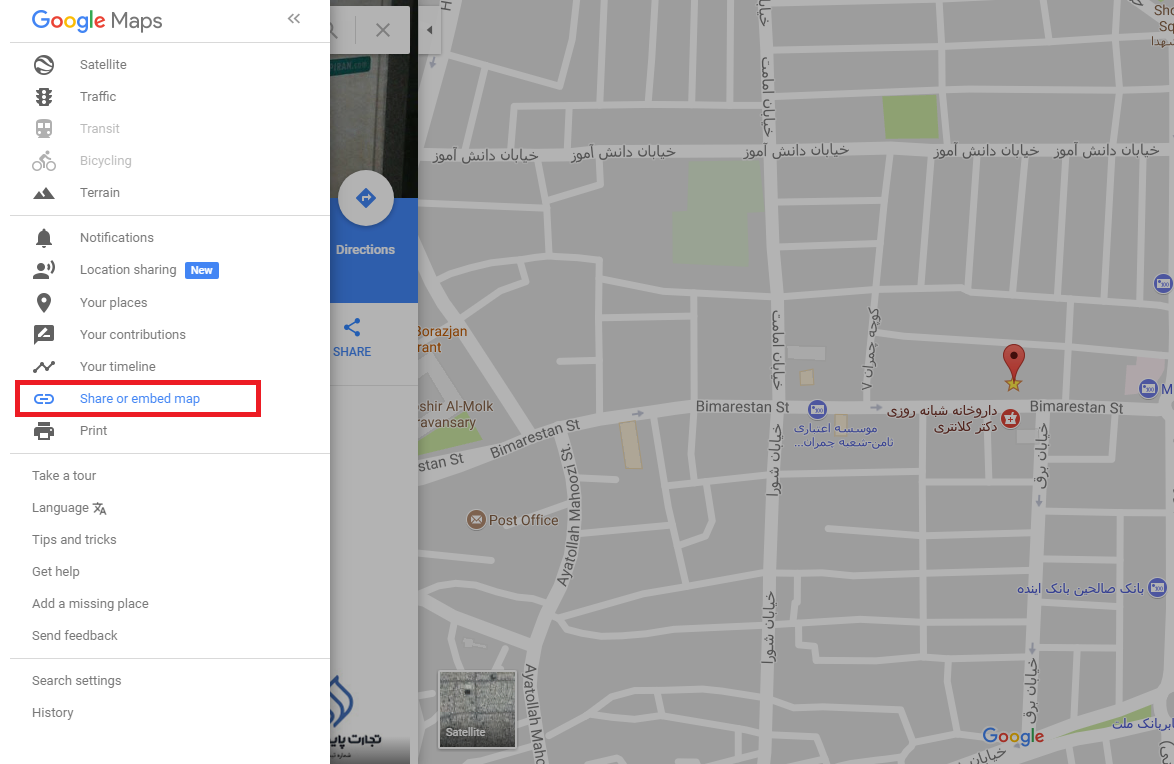Click the Notifications bell icon
Viewport: 1174px width, 764px height.
point(44,237)
